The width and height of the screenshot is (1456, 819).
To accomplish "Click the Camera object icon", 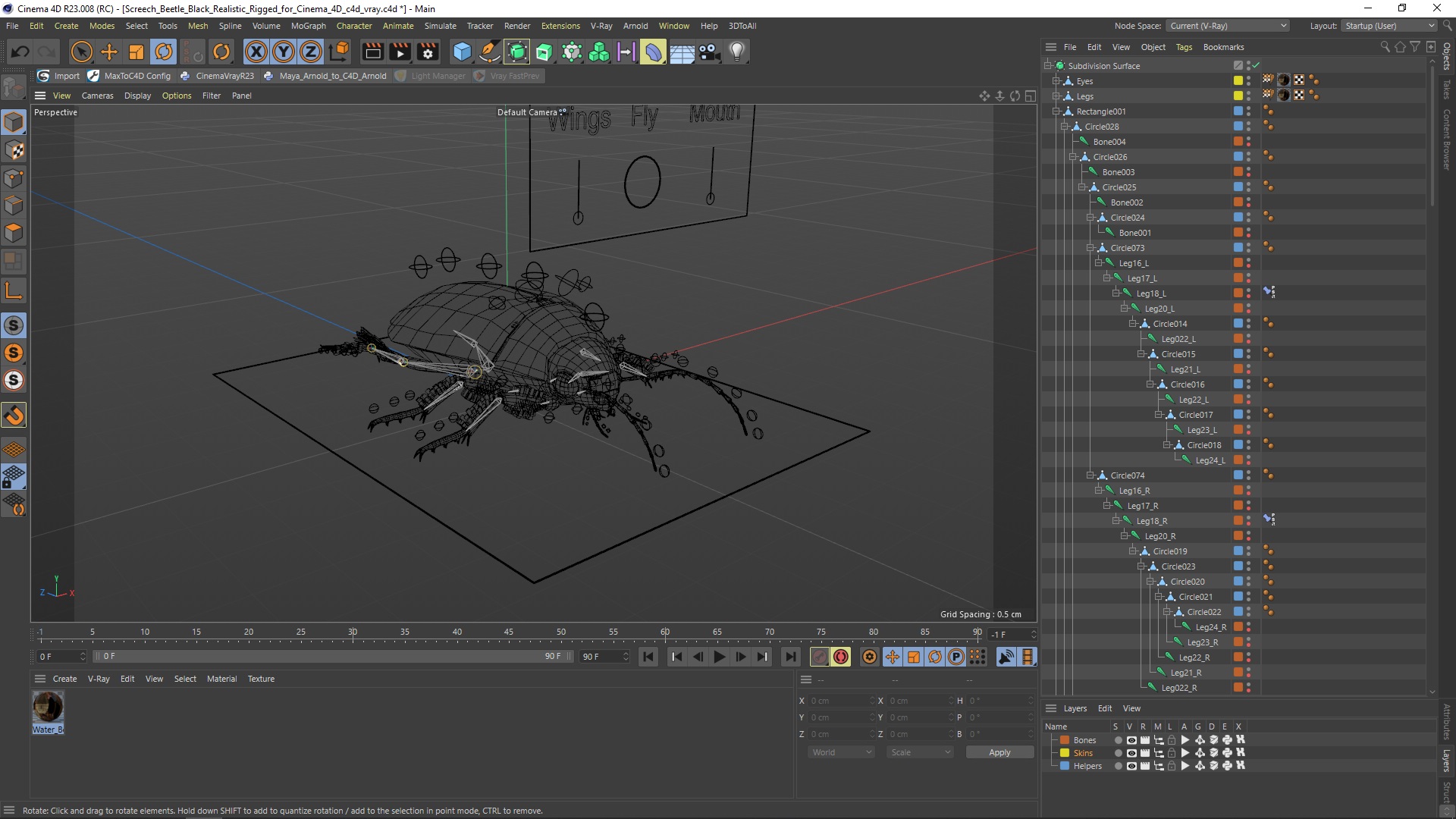I will coord(709,52).
